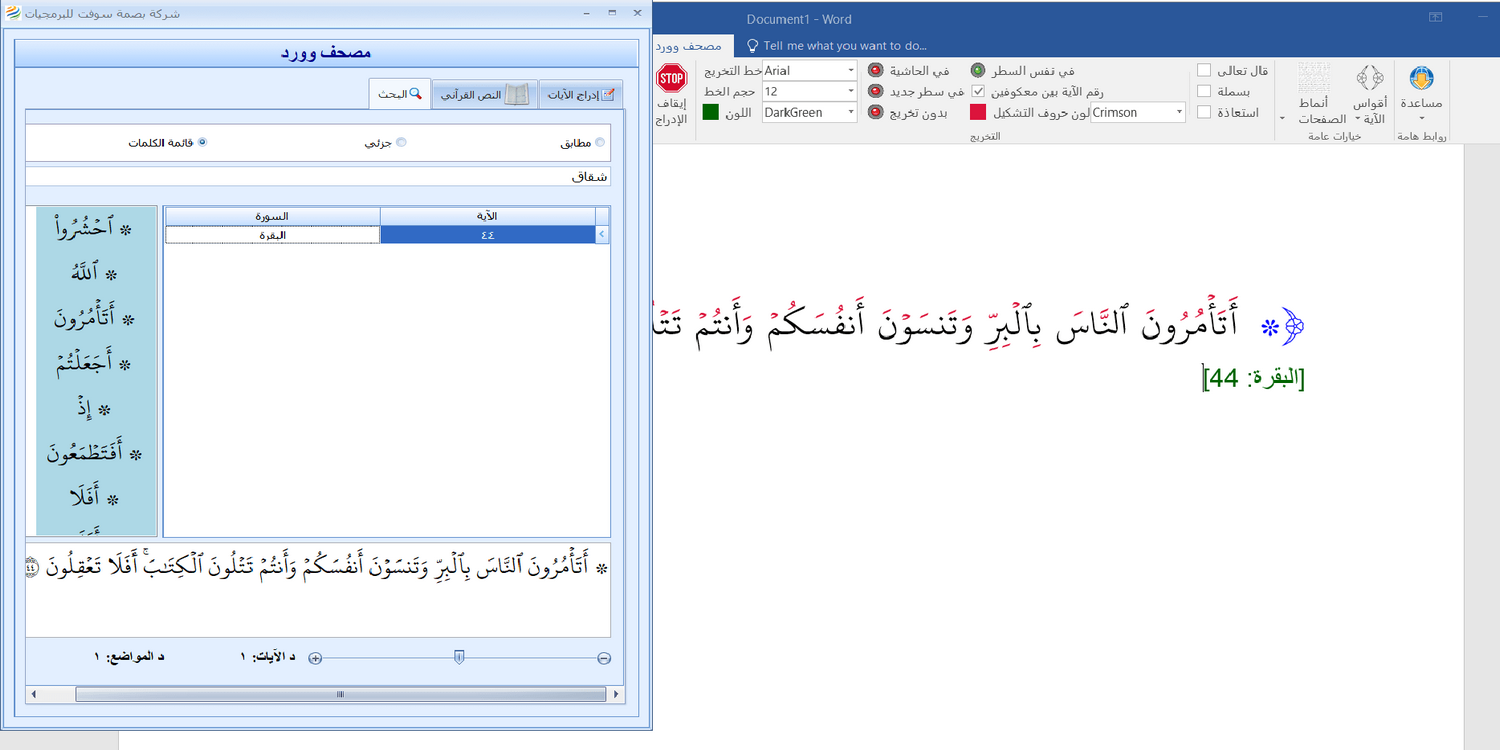Choose the في سطر جديد citation option
The image size is (1500, 750).
[x=875, y=92]
